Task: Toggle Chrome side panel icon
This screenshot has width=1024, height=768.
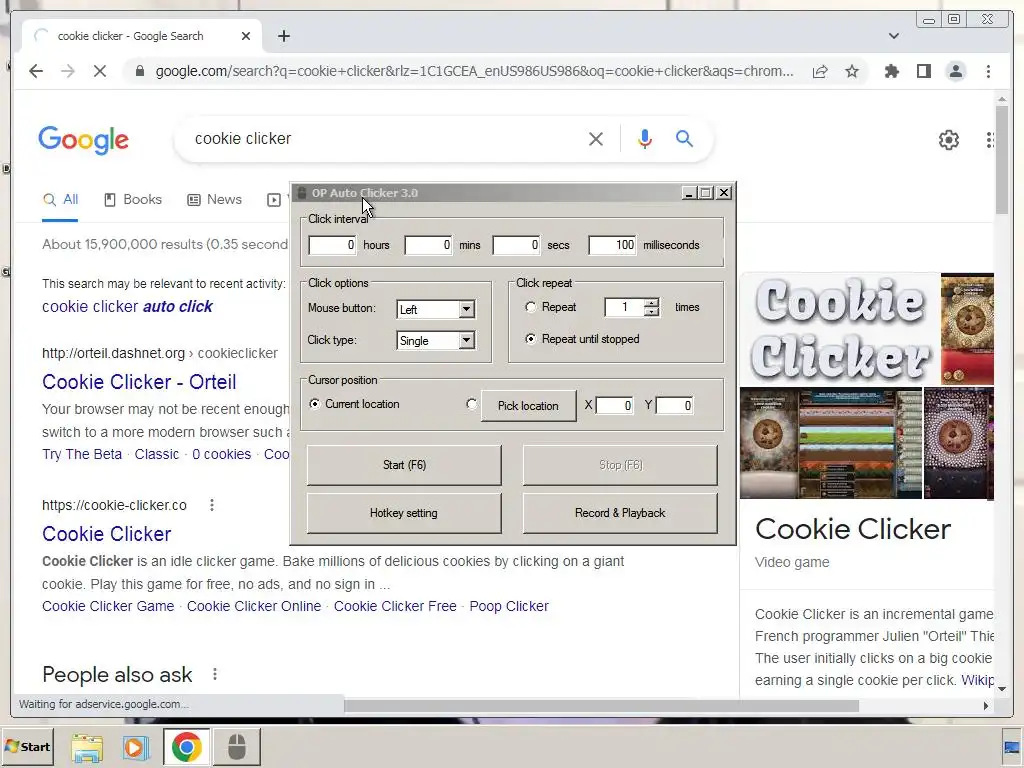Action: point(923,71)
